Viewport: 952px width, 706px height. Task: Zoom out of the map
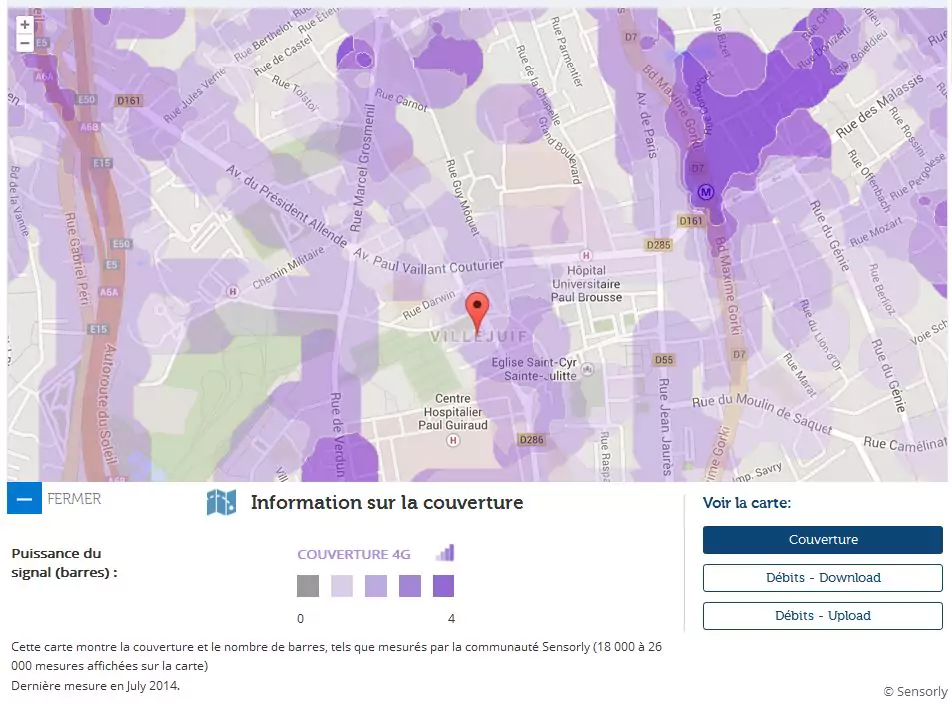25,43
